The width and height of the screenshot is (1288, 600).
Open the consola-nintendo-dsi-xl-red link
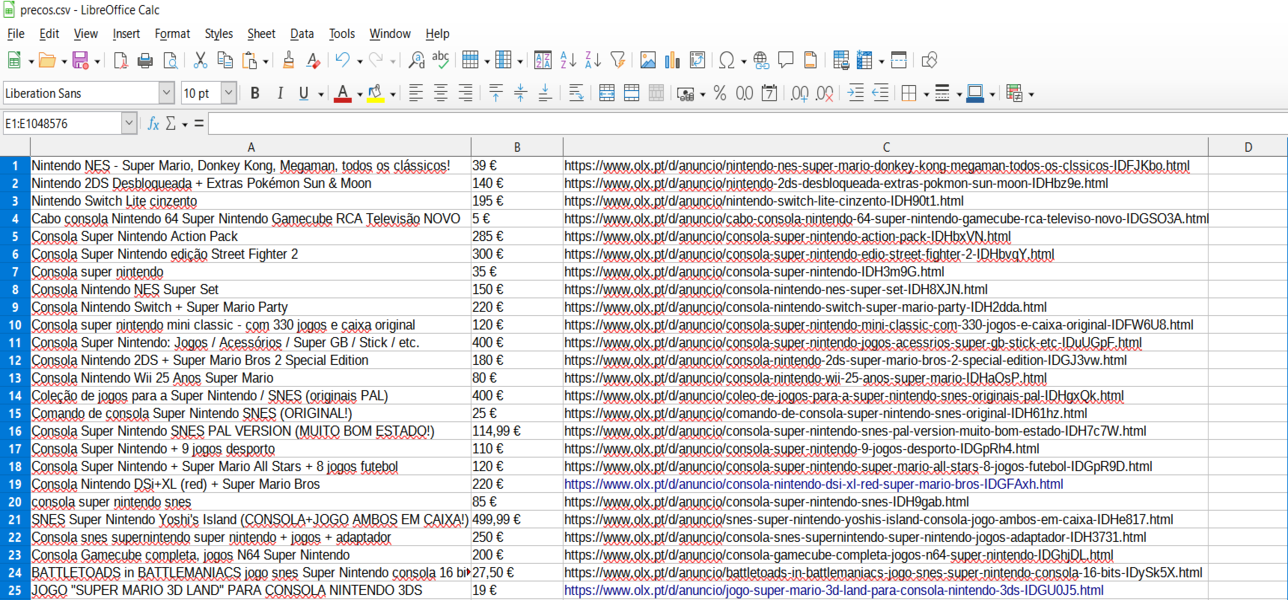pos(814,484)
